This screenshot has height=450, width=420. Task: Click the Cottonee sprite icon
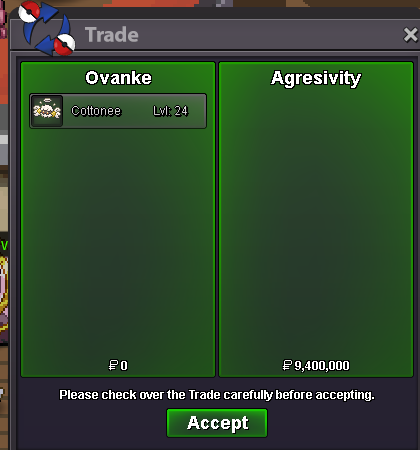click(47, 111)
